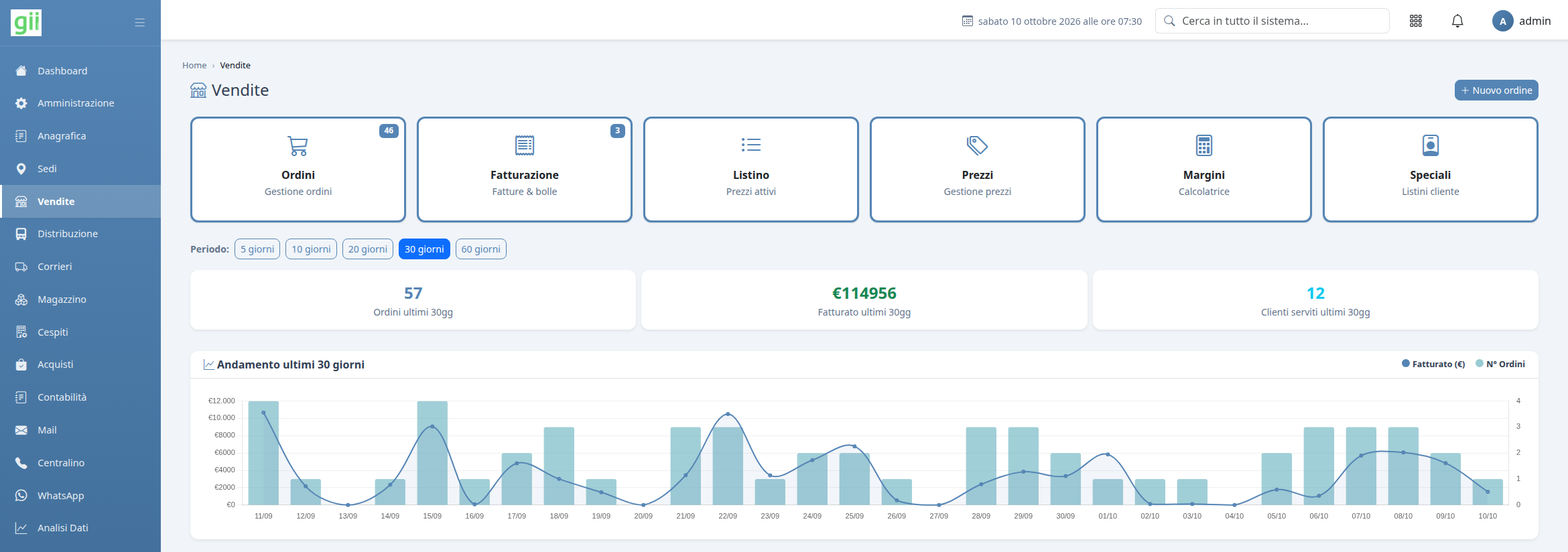Click the Corrieri truck icon
Image resolution: width=1568 pixels, height=552 pixels.
(x=21, y=267)
